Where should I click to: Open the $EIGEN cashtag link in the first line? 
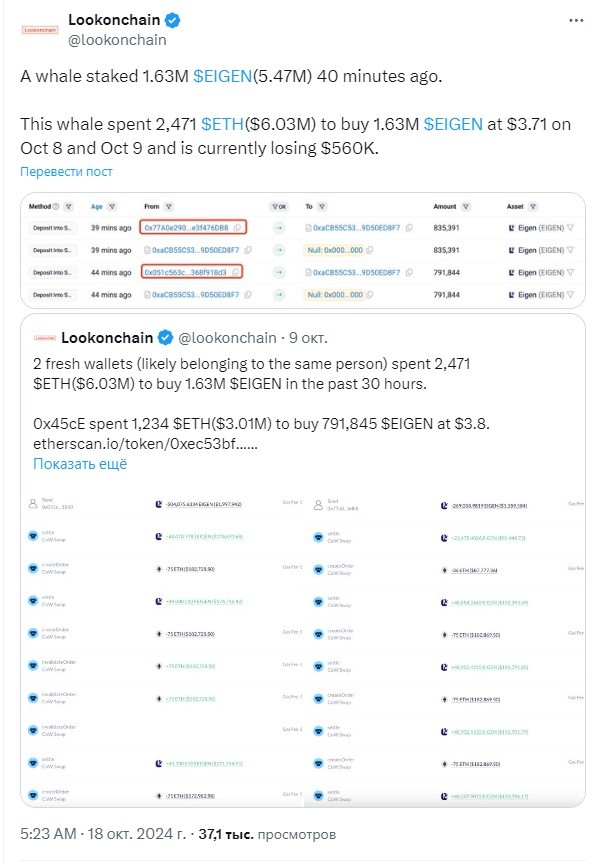[222, 76]
